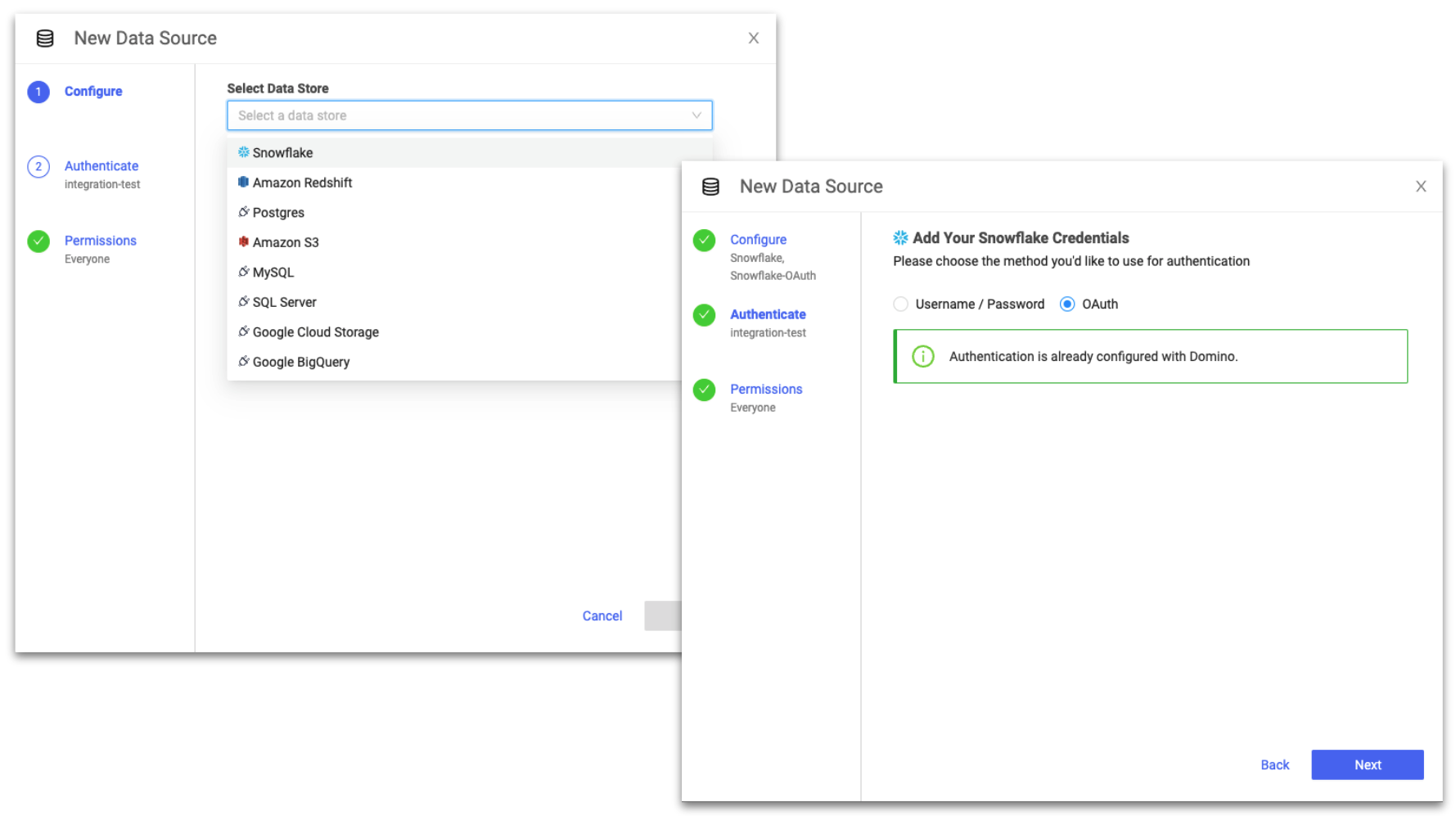Click the green Authenticate checkmark in right dialog
Viewport: 1456px width, 816px height.
click(704, 315)
